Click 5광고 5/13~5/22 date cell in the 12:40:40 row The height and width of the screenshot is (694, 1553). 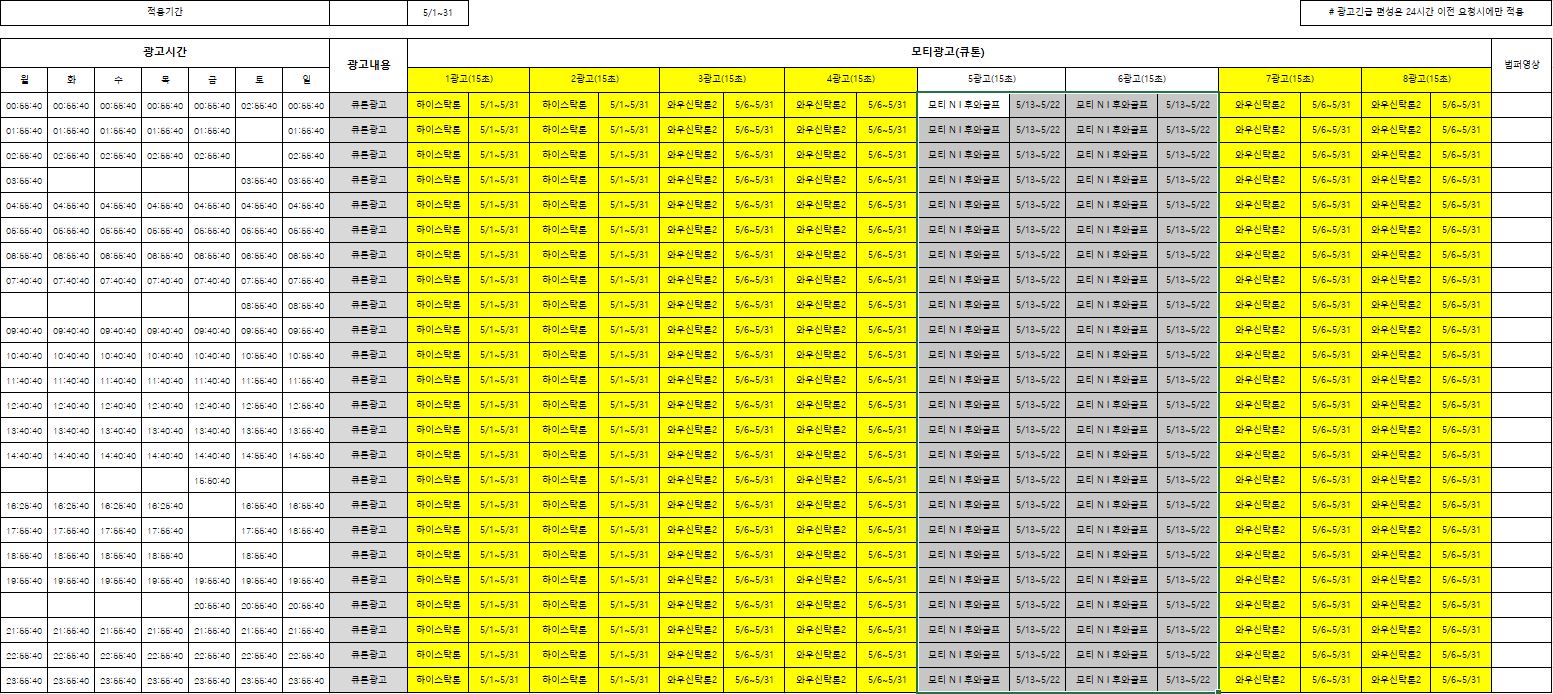tap(1037, 405)
